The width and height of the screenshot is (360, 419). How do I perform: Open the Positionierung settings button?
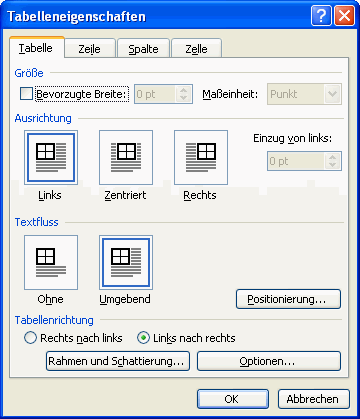[288, 299]
